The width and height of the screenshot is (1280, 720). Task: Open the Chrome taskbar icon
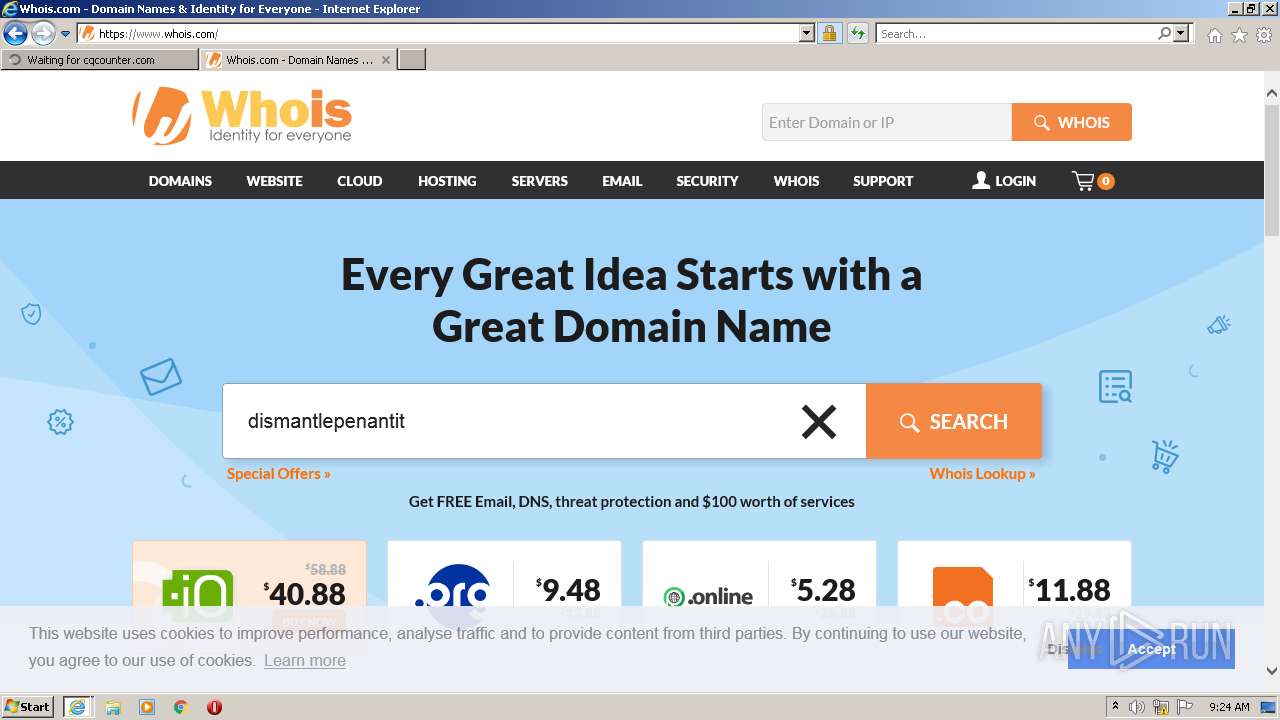pos(181,707)
